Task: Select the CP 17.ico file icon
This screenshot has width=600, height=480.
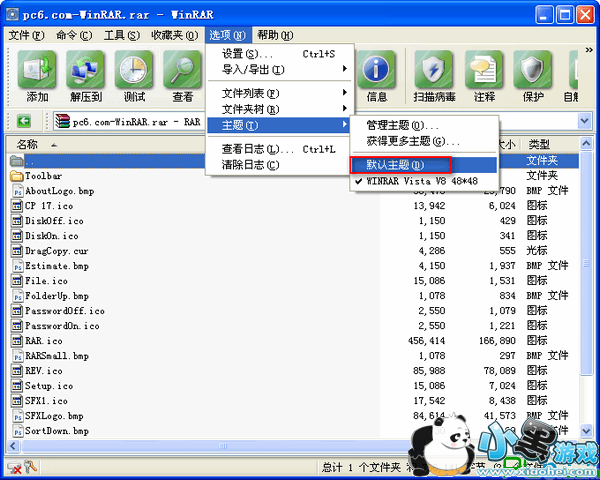Action: [x=16, y=206]
